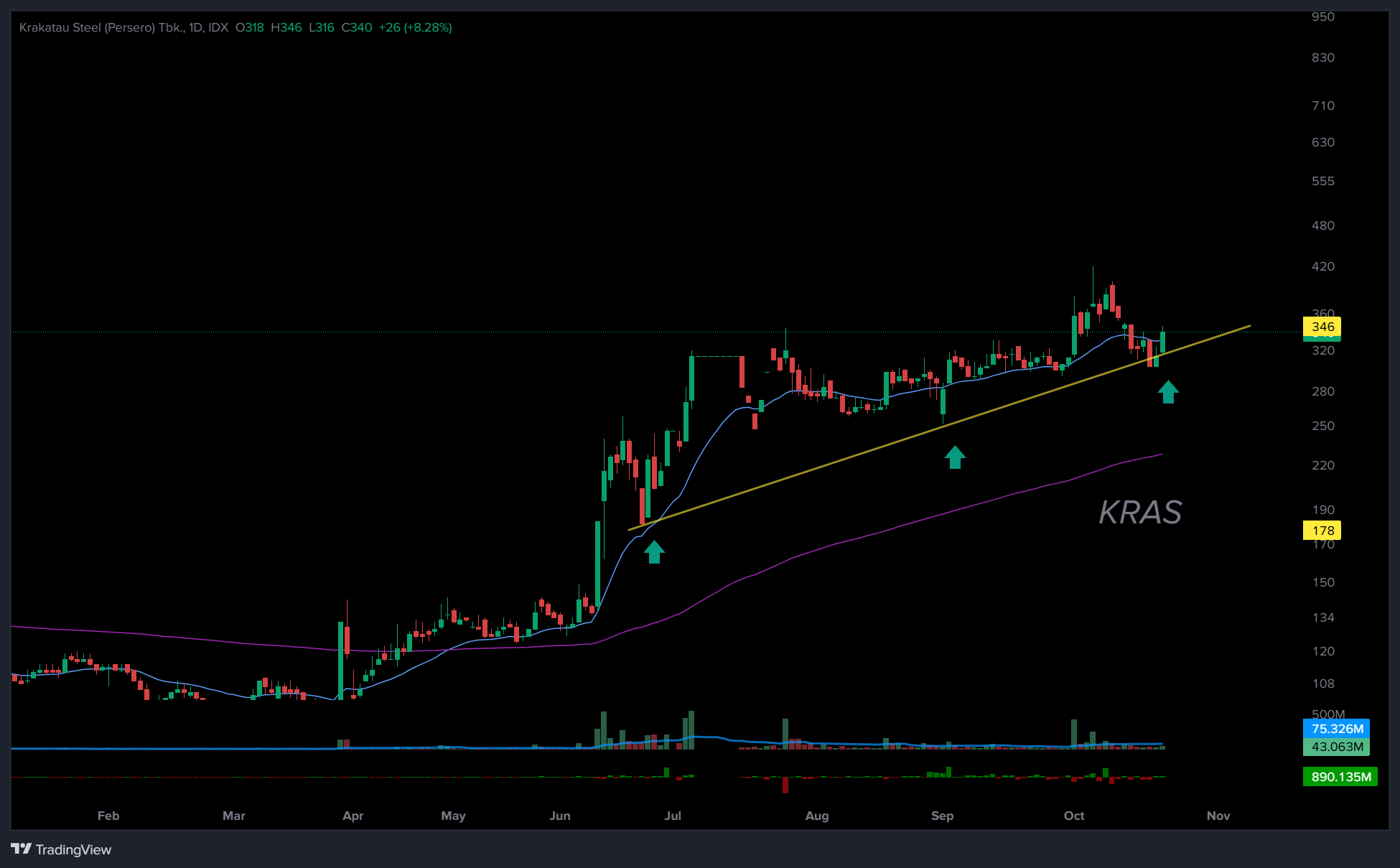Click the yellow 346 price label
The image size is (1400, 868).
(x=1322, y=327)
